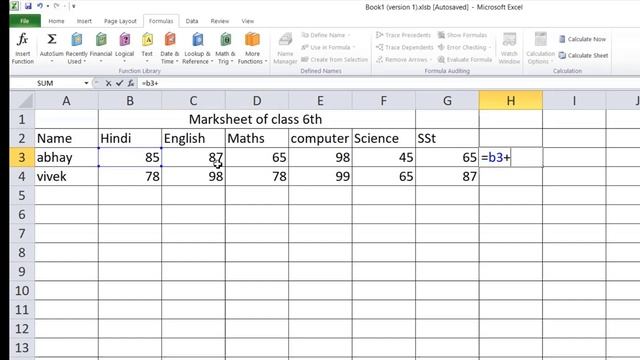This screenshot has height=360, width=640.
Task: Click the 'Science' header cell
Action: click(384, 138)
